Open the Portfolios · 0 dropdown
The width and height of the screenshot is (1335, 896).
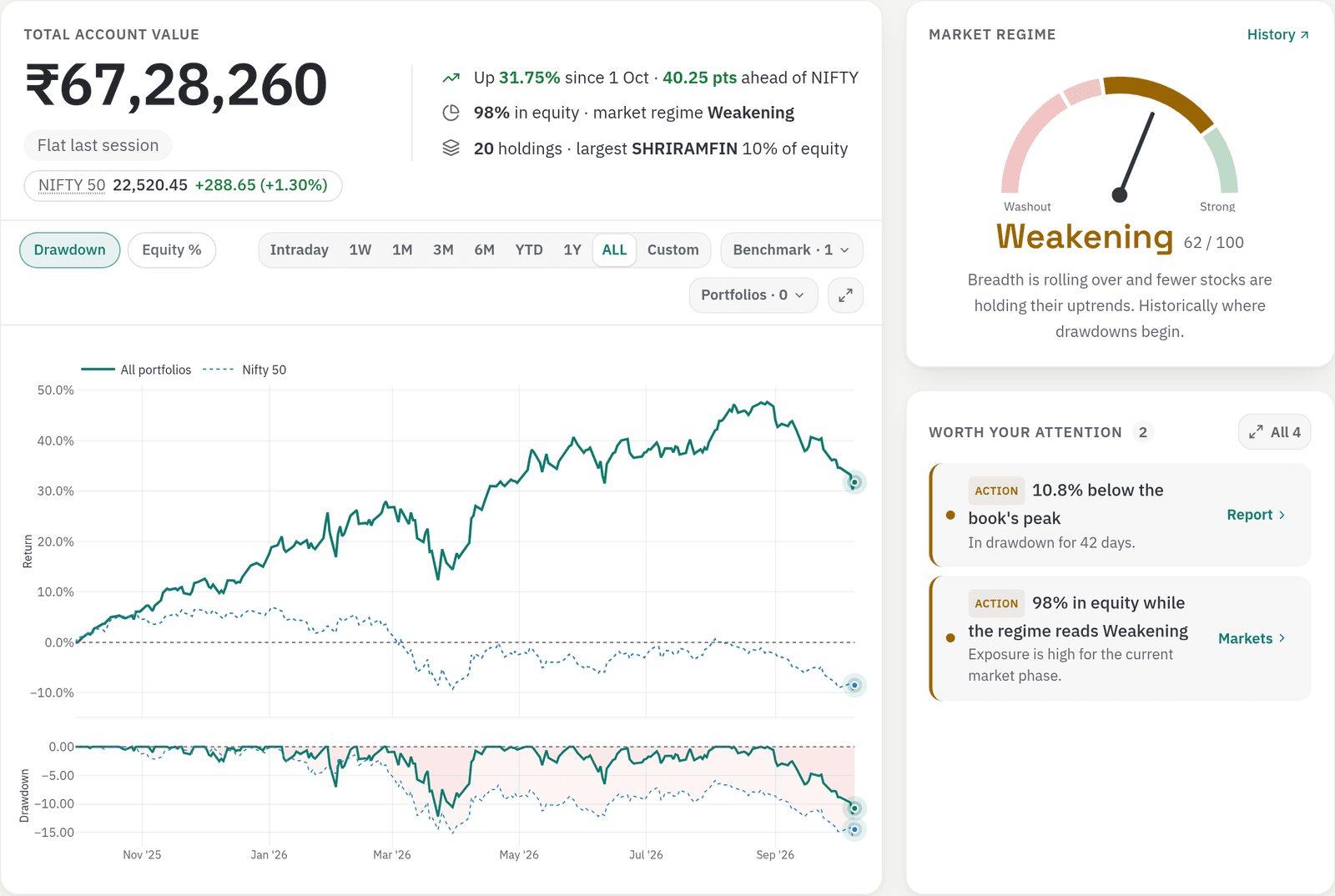(x=753, y=295)
